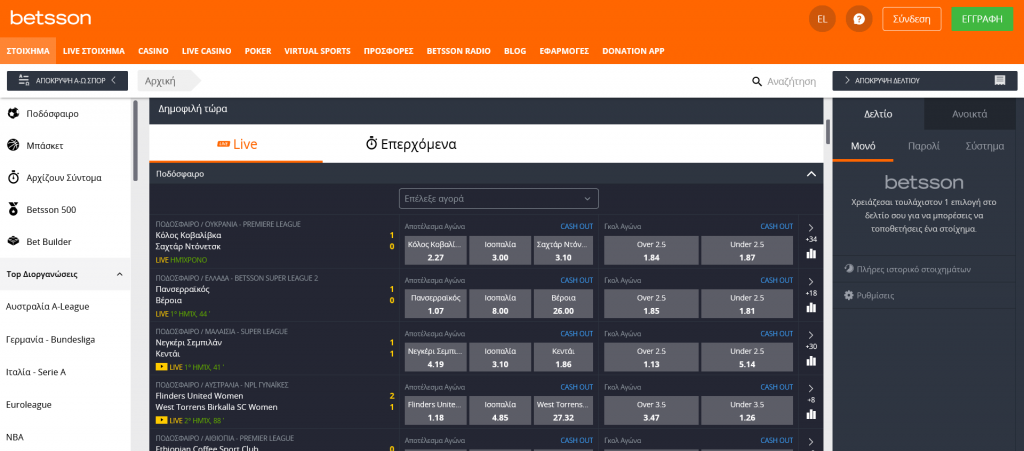
Task: Collapse the Top Διοργανώσεις section
Action: coord(120,274)
